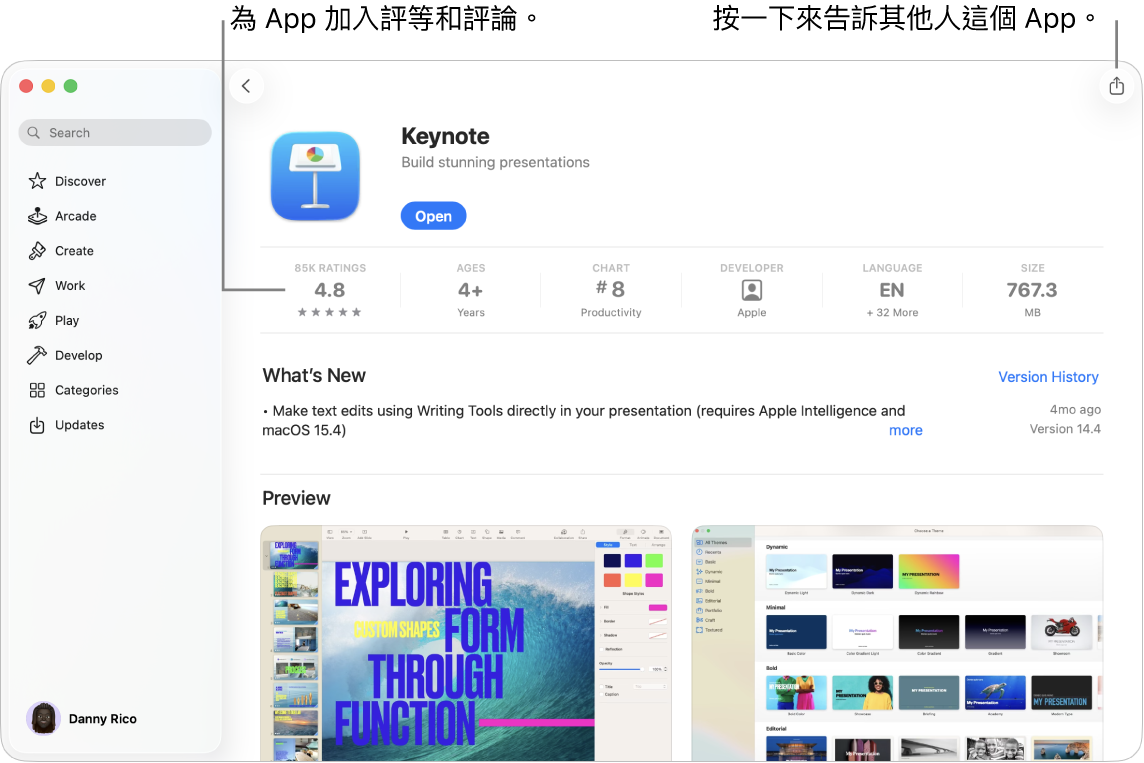The width and height of the screenshot is (1144, 763).
Task: Click the Preview heading
Action: pos(296,498)
